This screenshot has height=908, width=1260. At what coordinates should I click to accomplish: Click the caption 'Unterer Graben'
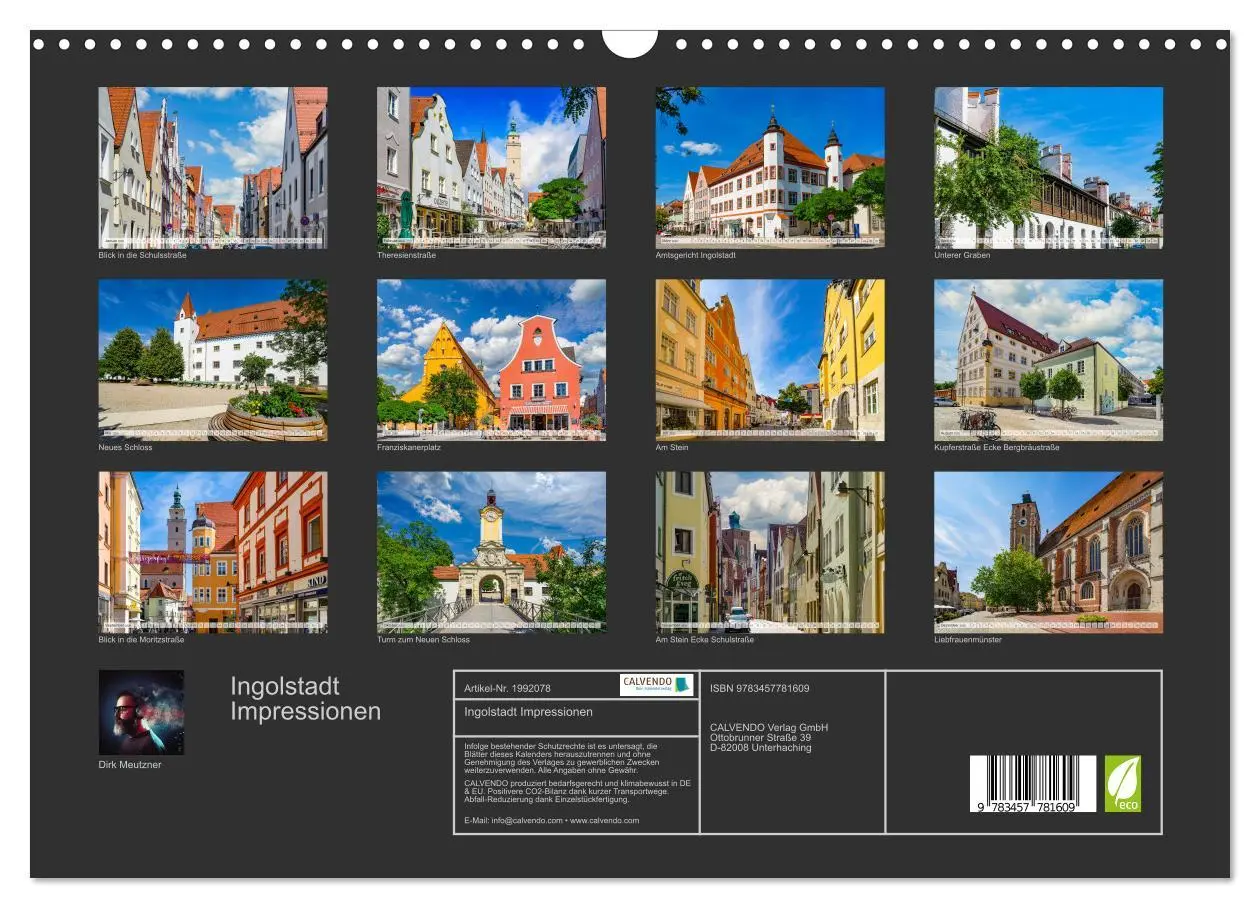point(962,255)
